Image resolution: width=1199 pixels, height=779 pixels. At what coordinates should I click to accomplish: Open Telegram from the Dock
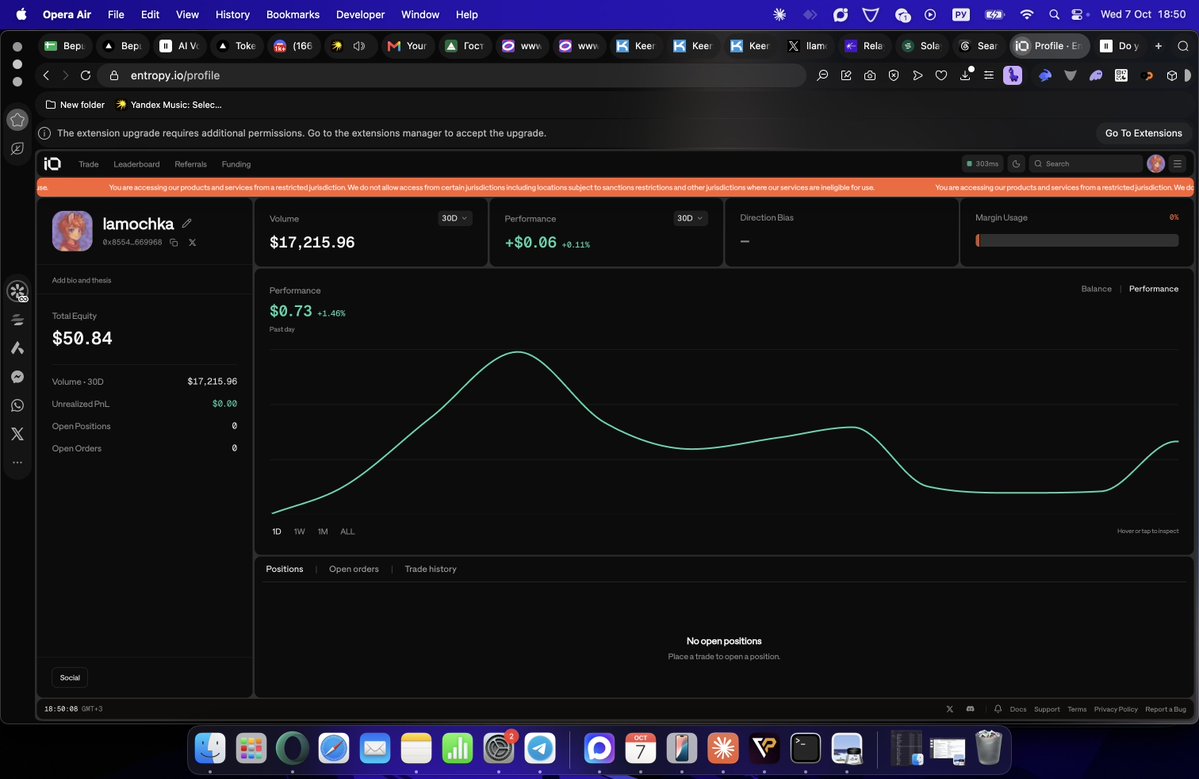[x=540, y=748]
